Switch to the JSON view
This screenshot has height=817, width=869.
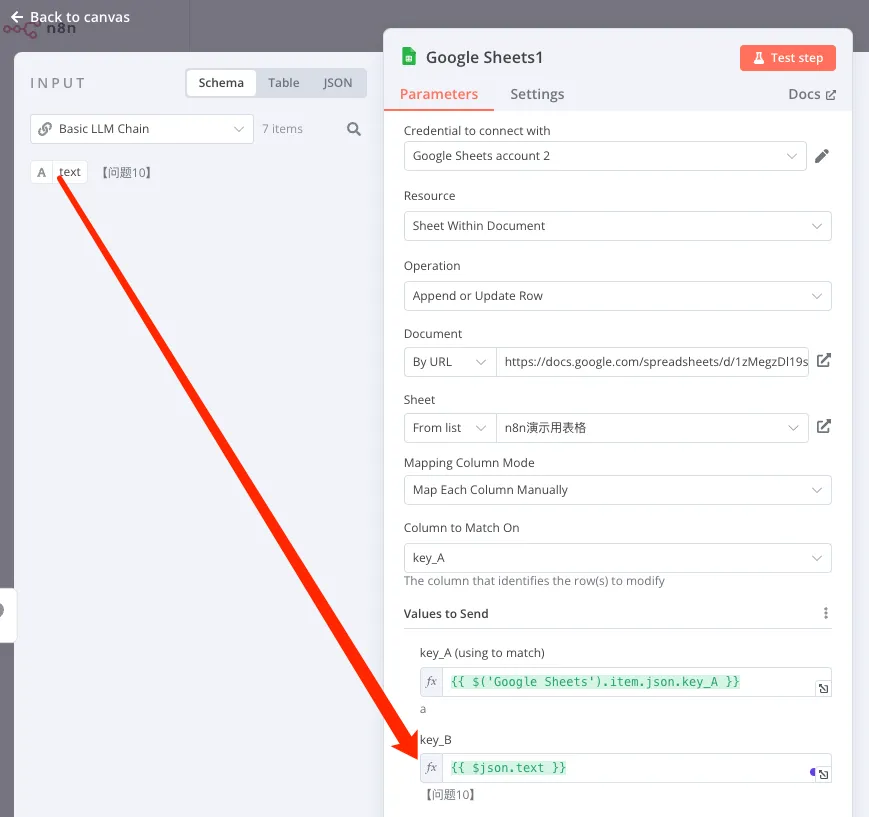(x=338, y=83)
